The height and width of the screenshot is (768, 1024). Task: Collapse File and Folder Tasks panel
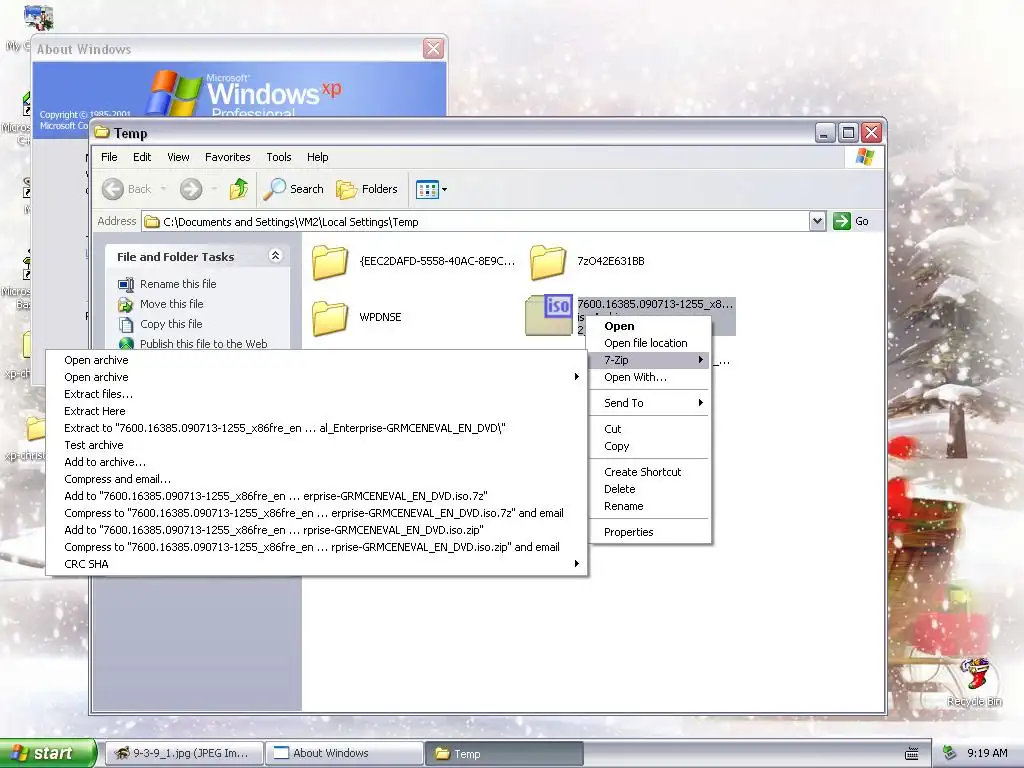(276, 256)
